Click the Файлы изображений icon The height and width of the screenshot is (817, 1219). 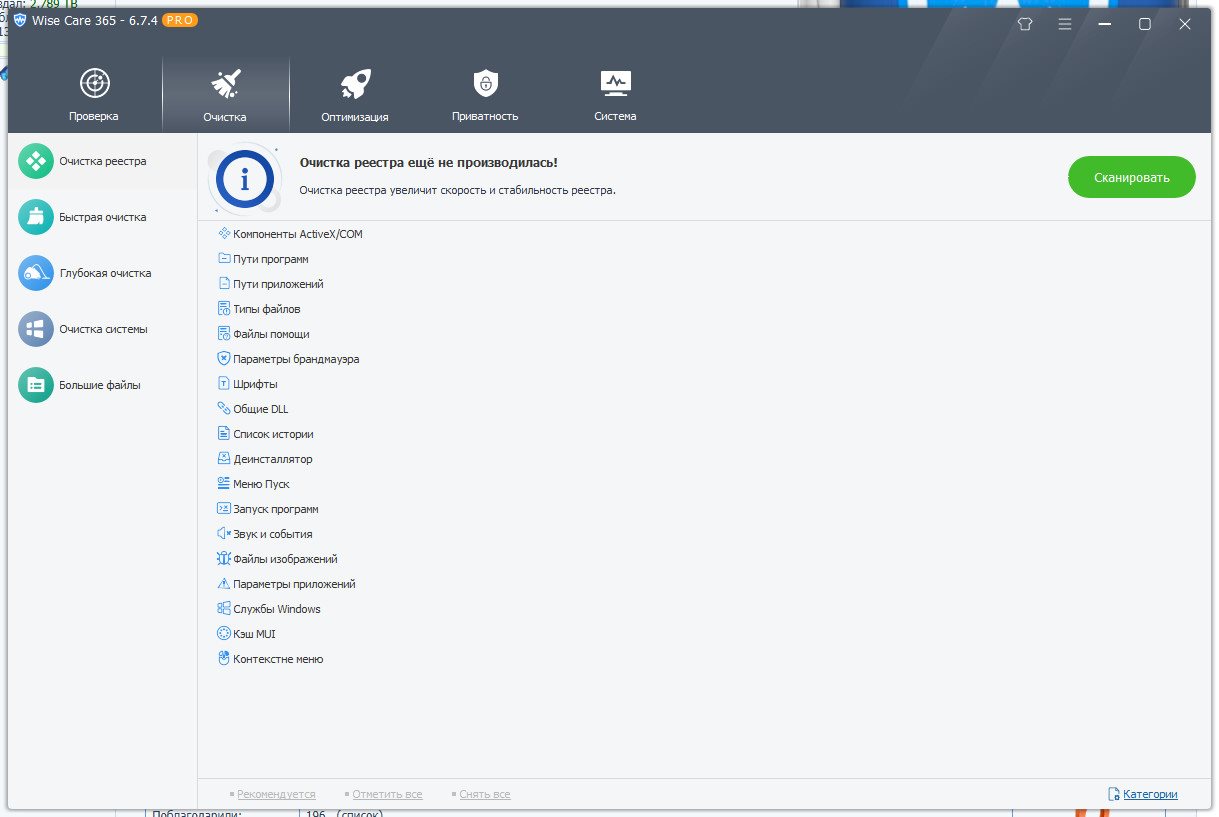click(224, 558)
